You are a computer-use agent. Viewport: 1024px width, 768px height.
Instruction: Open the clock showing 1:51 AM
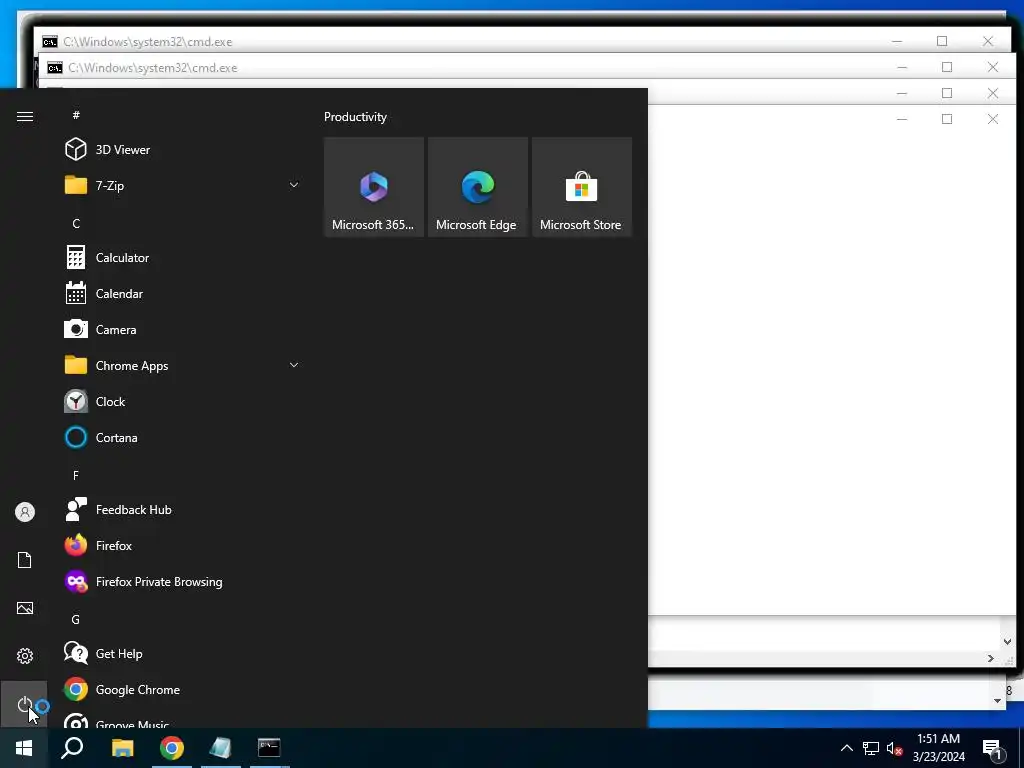coord(938,748)
